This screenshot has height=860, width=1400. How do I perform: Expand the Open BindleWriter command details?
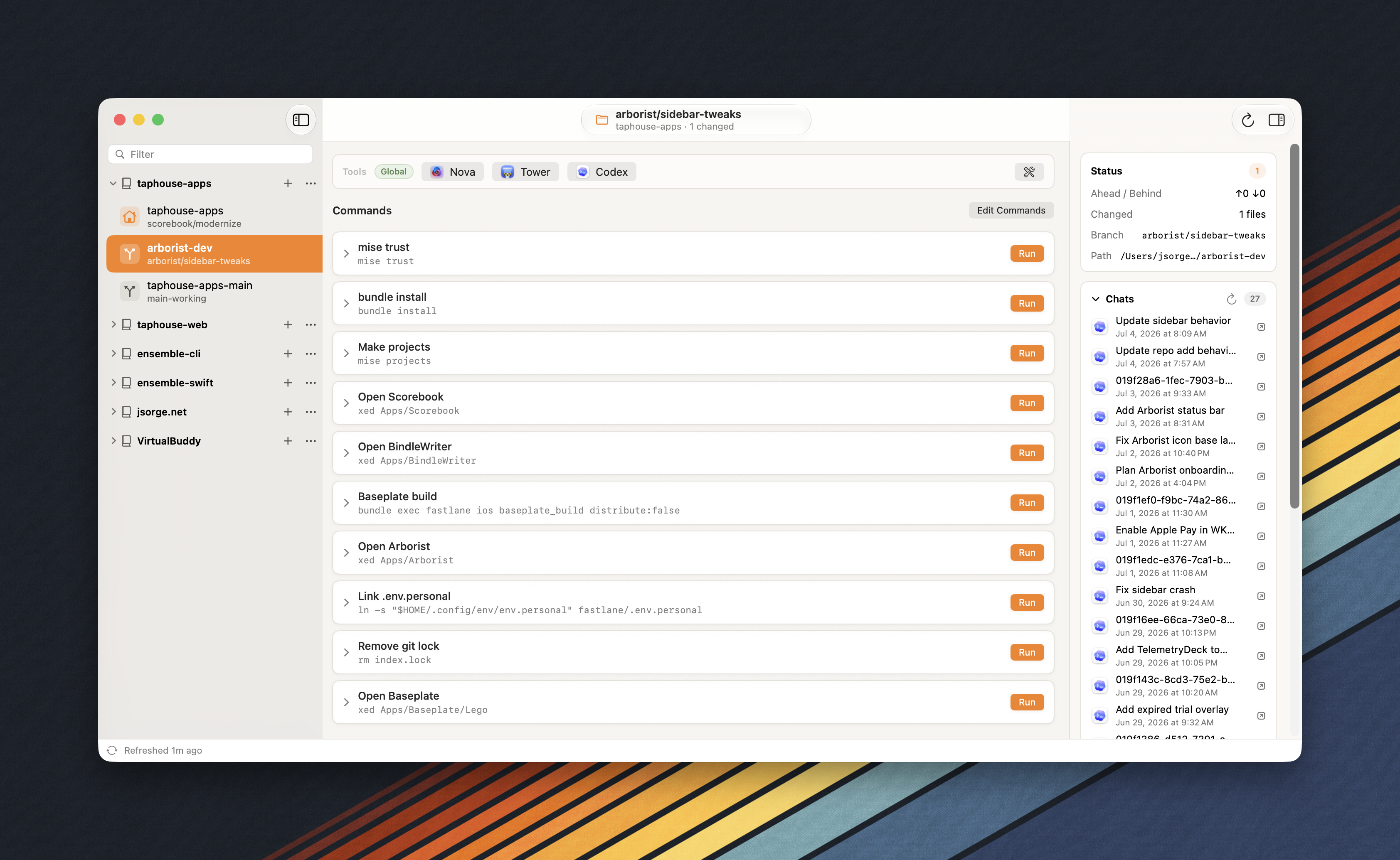point(346,453)
